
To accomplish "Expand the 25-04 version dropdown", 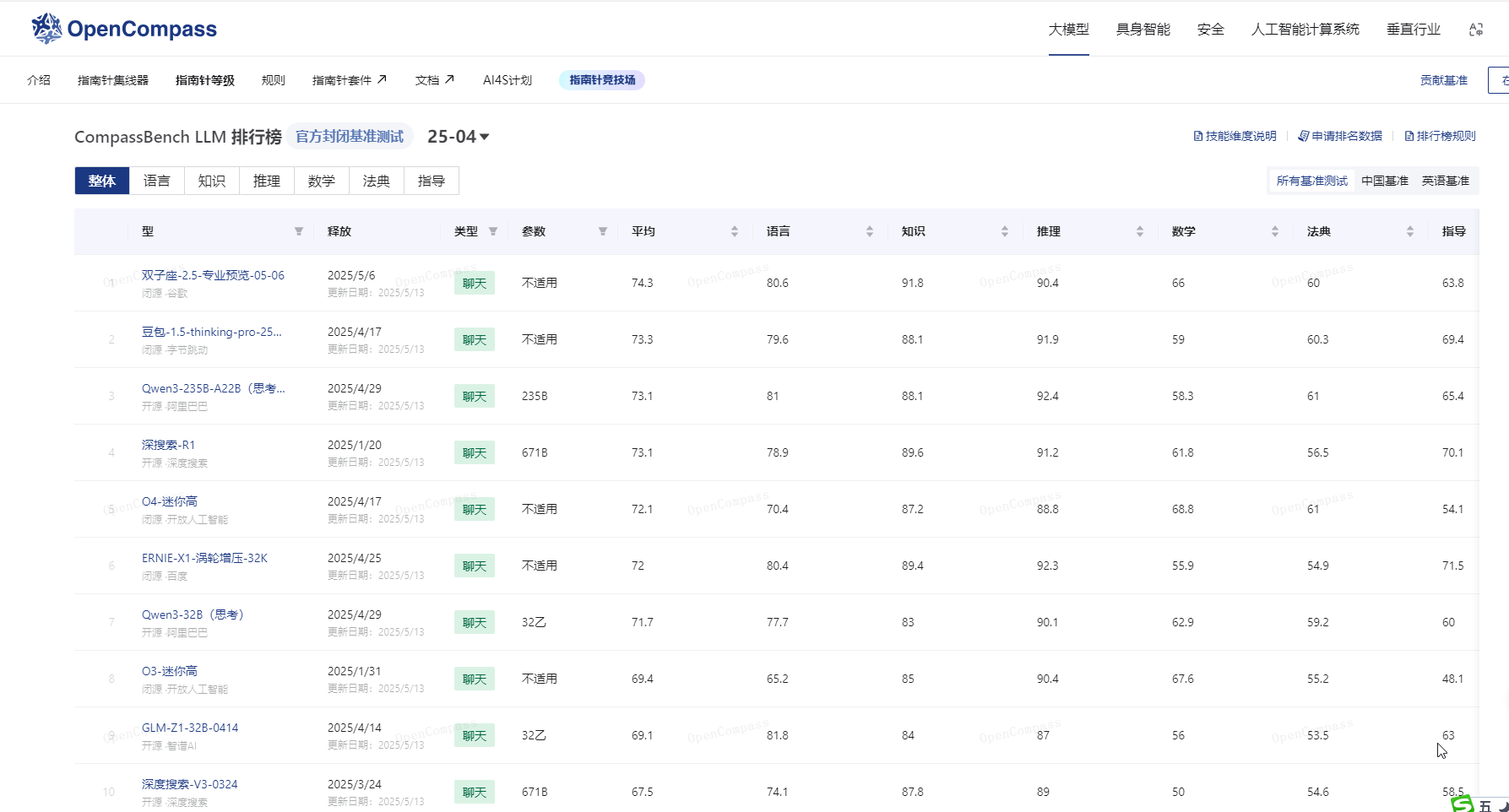I will [459, 137].
